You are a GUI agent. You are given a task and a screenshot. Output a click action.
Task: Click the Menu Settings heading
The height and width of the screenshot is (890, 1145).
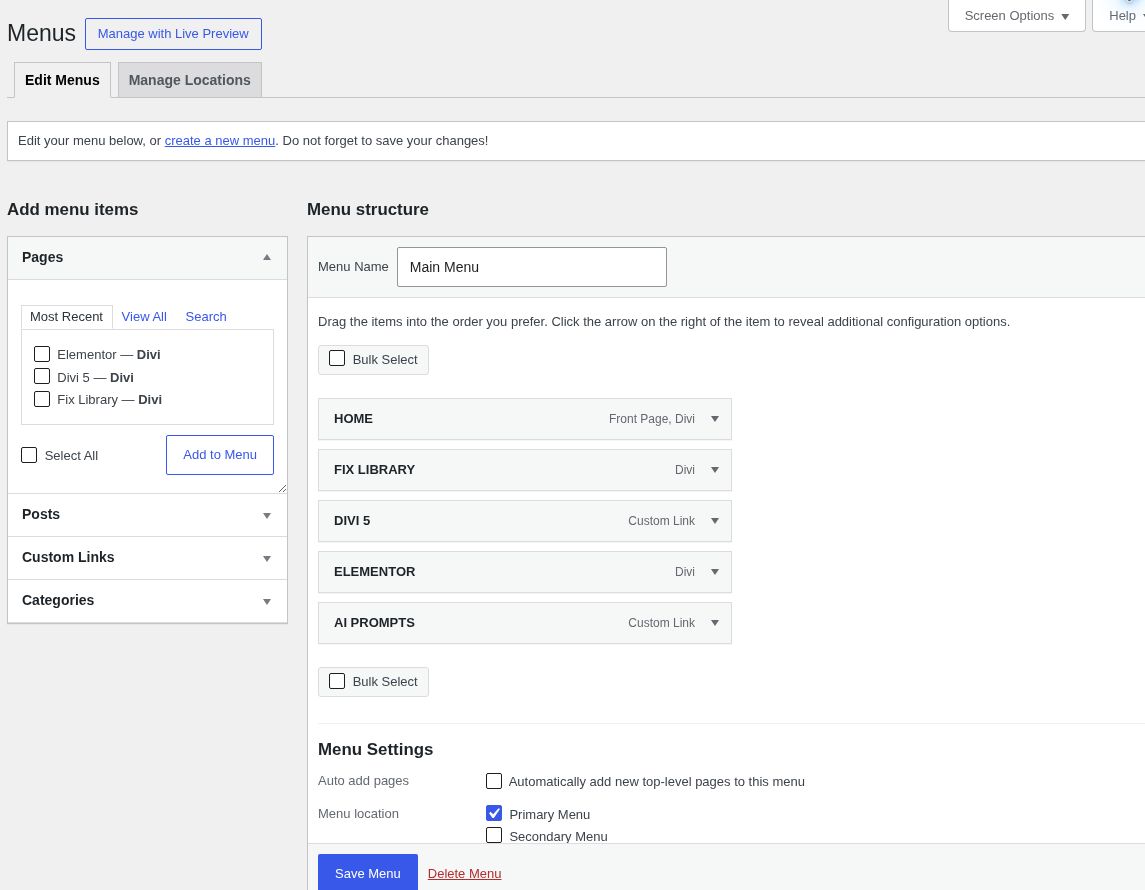(375, 749)
